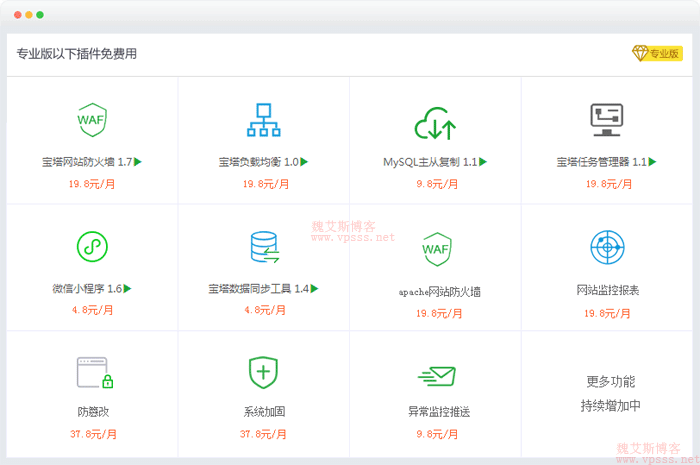Select the 系统加固 shield plus icon
Image resolution: width=700 pixels, height=465 pixels.
263,372
